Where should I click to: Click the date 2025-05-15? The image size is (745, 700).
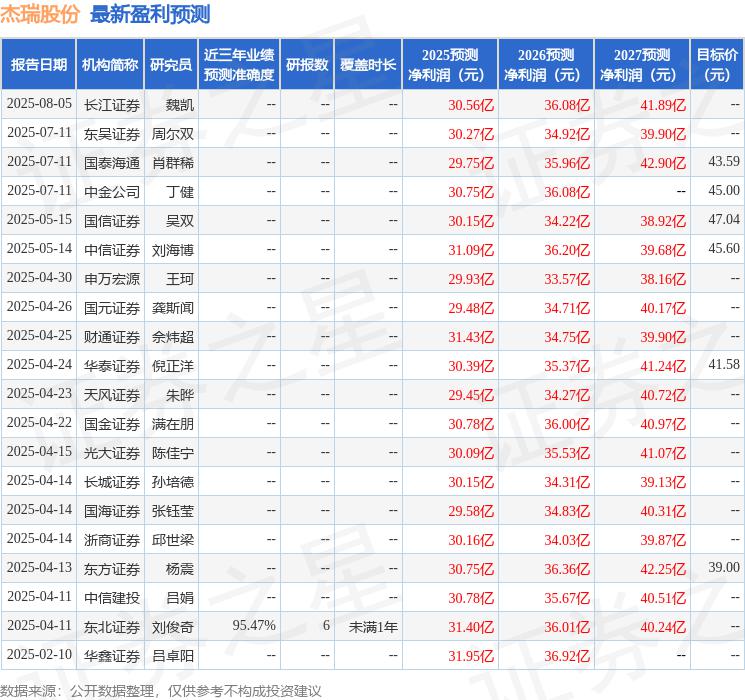click(x=39, y=219)
